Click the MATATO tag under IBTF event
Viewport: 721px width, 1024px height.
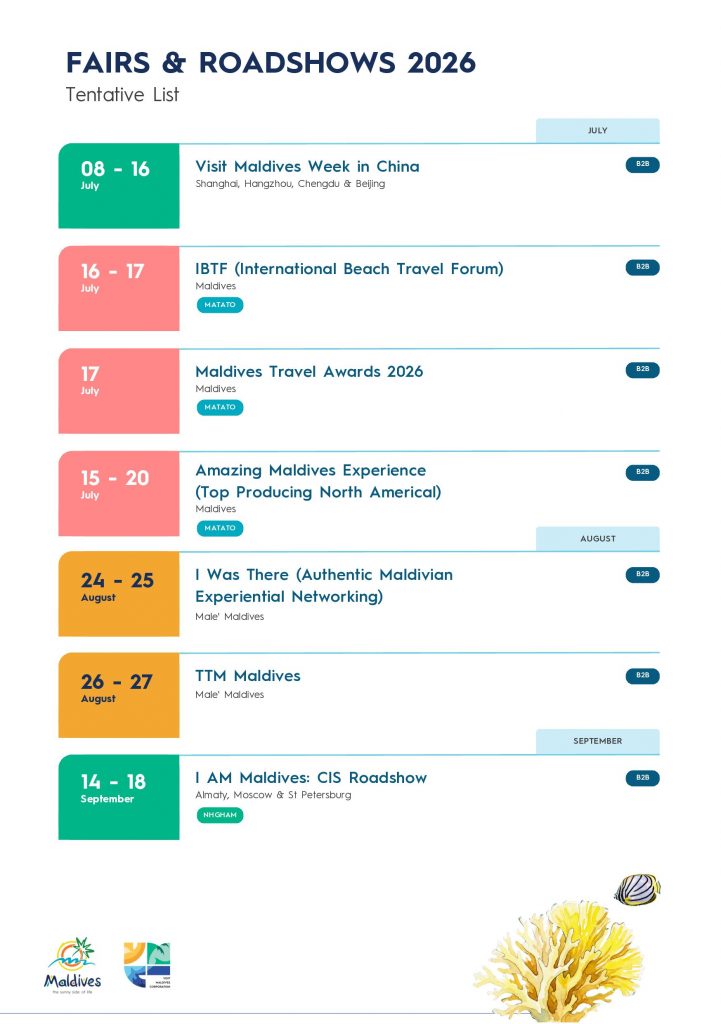(219, 305)
